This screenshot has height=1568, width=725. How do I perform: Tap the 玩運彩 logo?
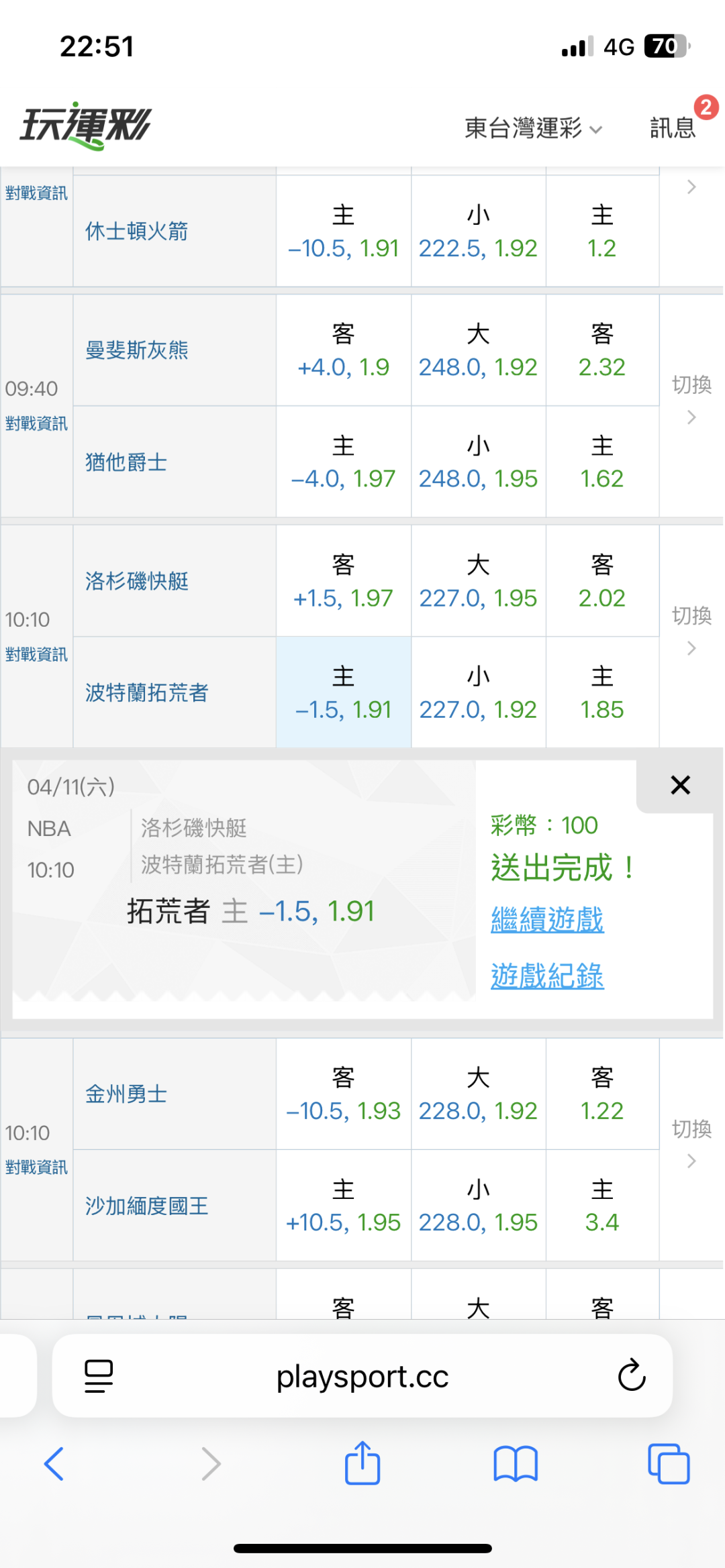coord(86,125)
